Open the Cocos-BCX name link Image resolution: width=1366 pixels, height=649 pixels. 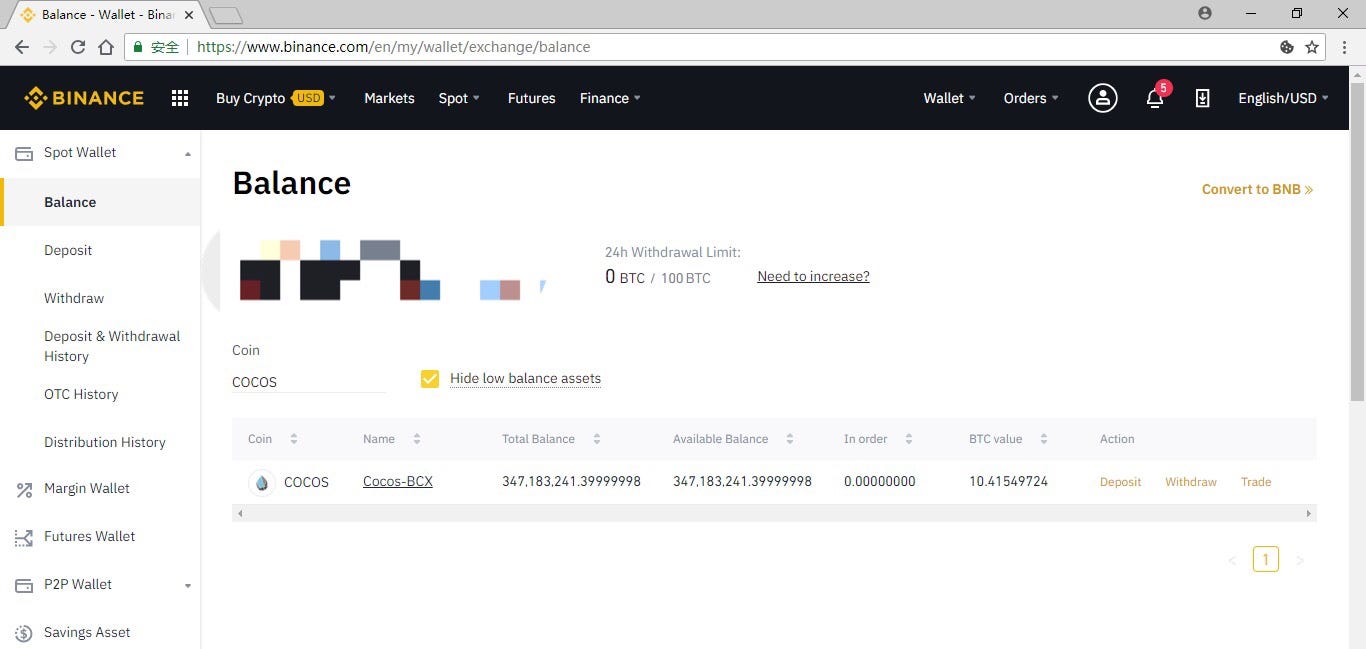click(398, 481)
